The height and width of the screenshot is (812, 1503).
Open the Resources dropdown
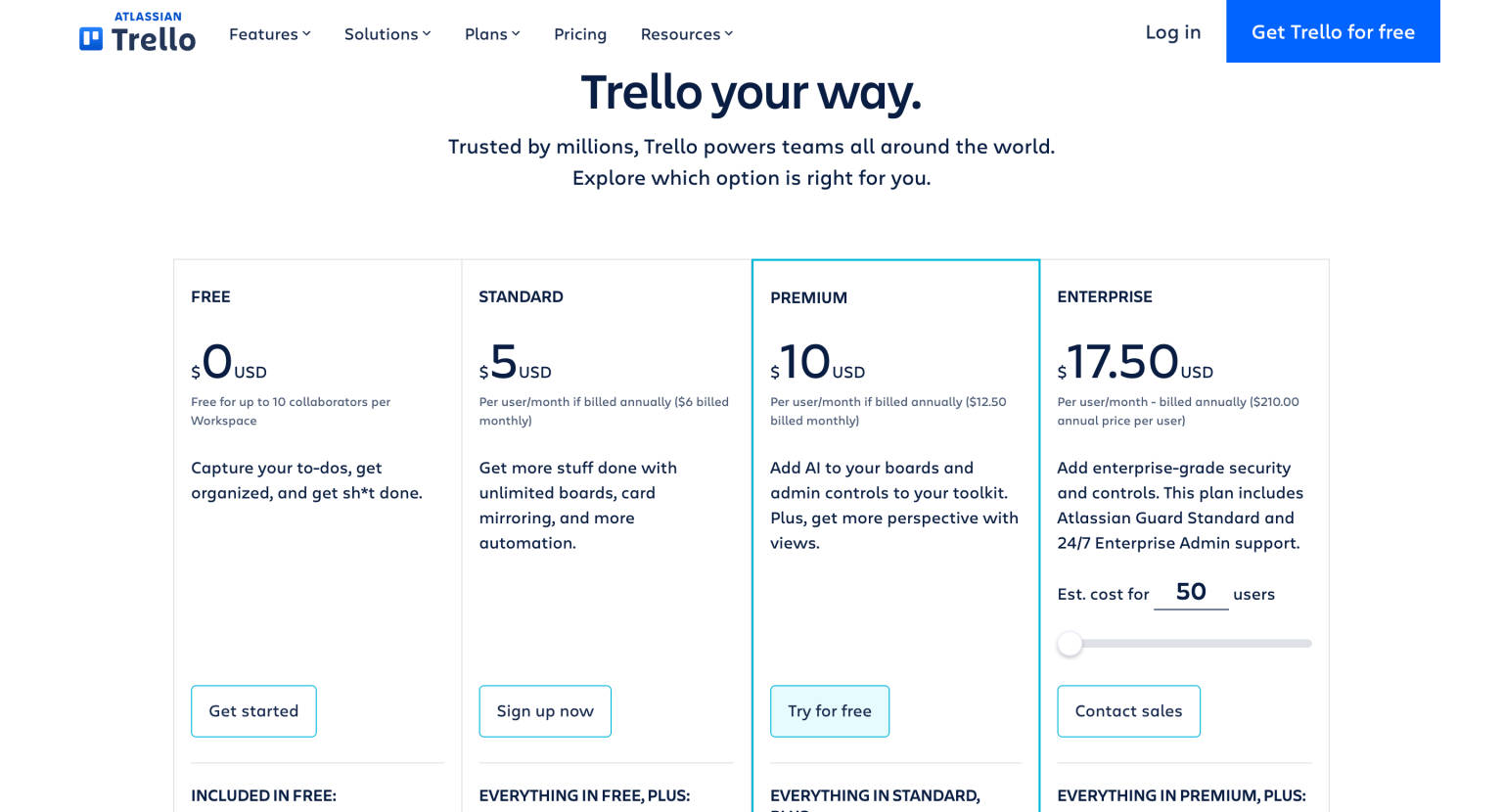pyautogui.click(x=680, y=33)
